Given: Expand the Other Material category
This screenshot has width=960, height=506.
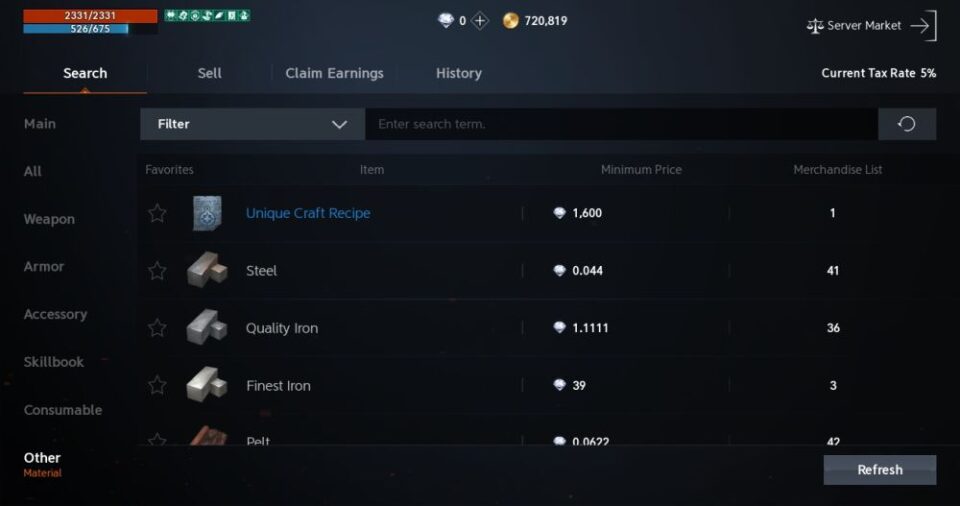Looking at the screenshot, I should (x=43, y=463).
